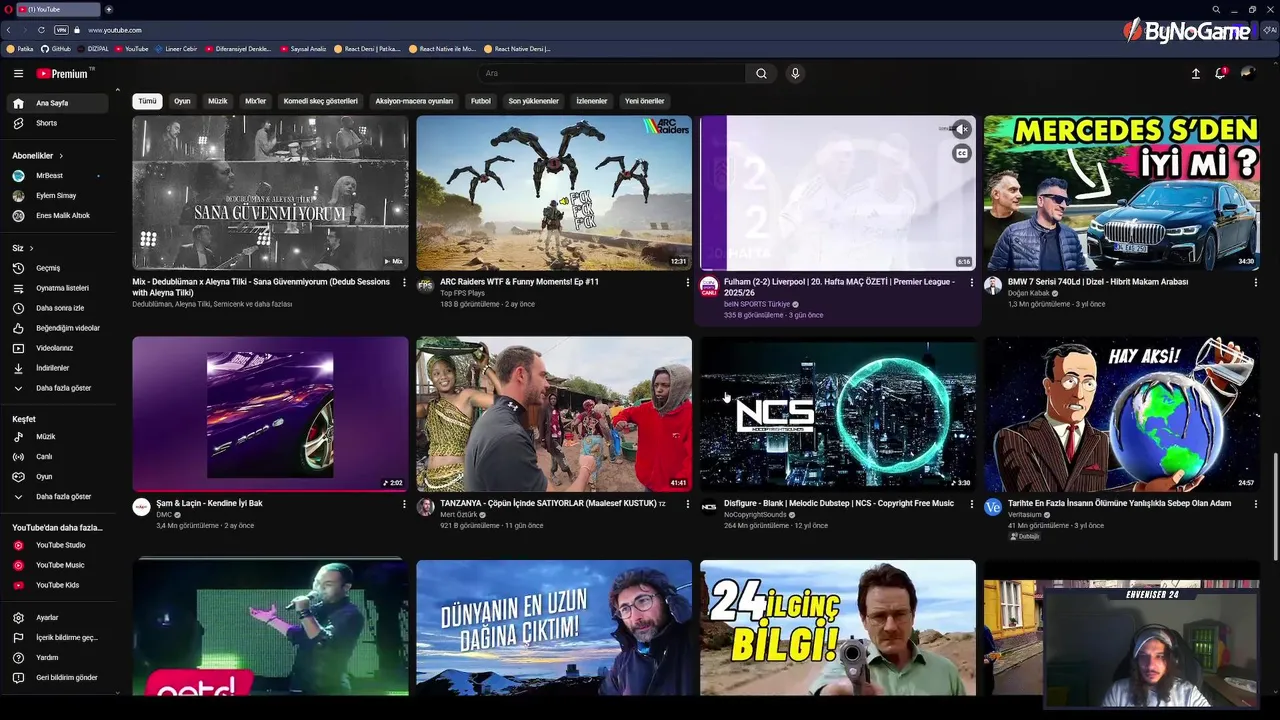The width and height of the screenshot is (1280, 720).
Task: Open Beğendiğim videolar list
Action: pyautogui.click(x=58, y=328)
